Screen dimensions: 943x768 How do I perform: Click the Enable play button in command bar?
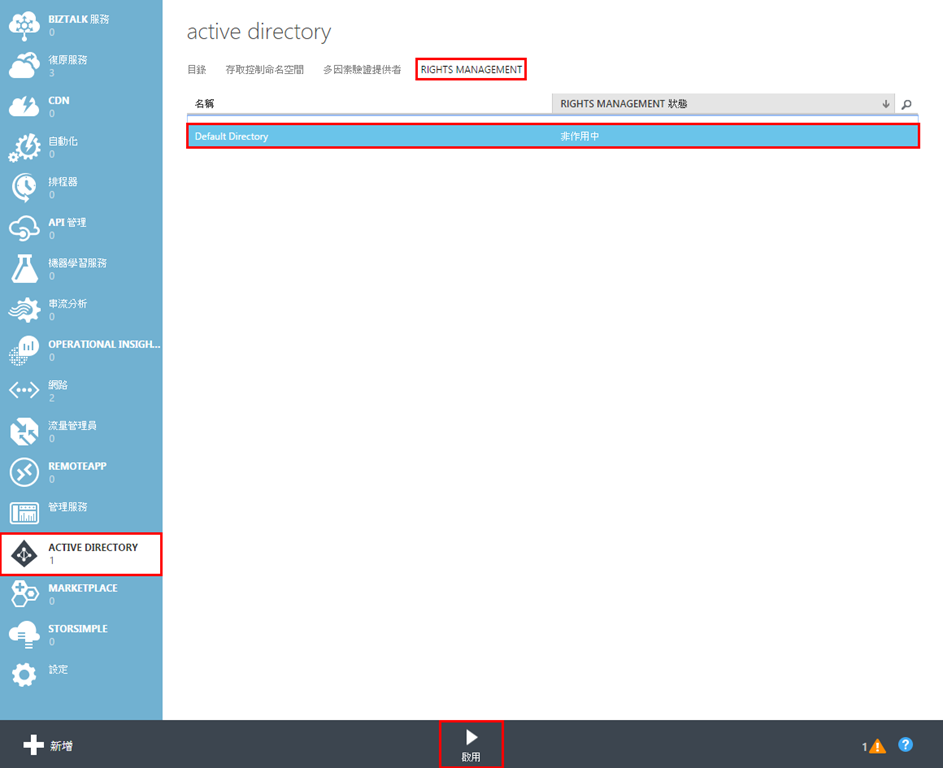tap(471, 744)
